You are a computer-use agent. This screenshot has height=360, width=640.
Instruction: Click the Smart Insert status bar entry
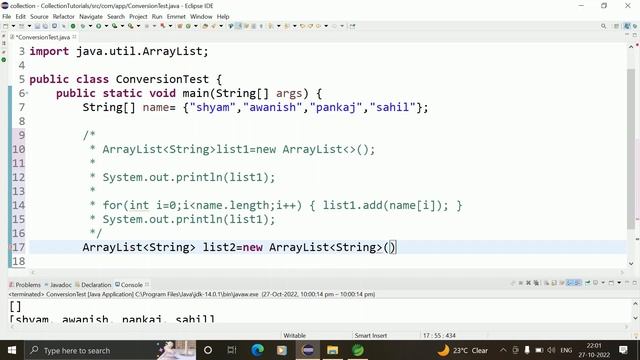[371, 335]
